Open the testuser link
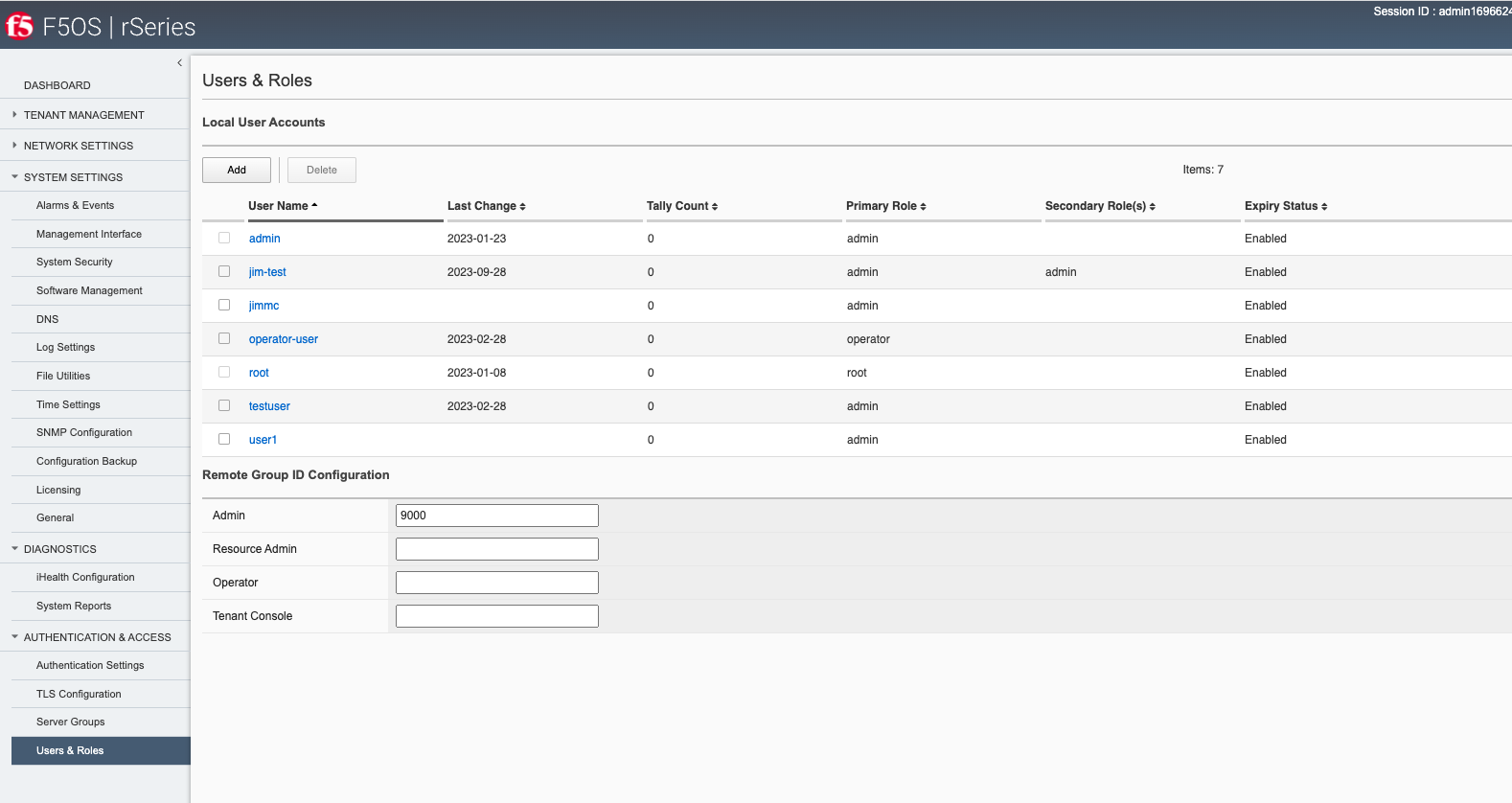1512x803 pixels. point(269,406)
